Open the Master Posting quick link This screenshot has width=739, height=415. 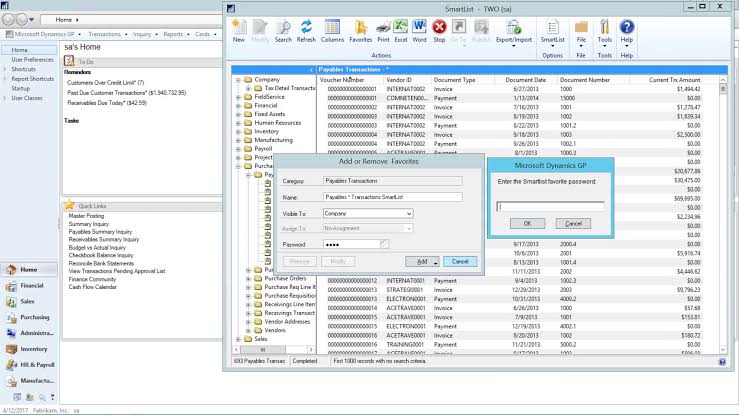point(86,216)
